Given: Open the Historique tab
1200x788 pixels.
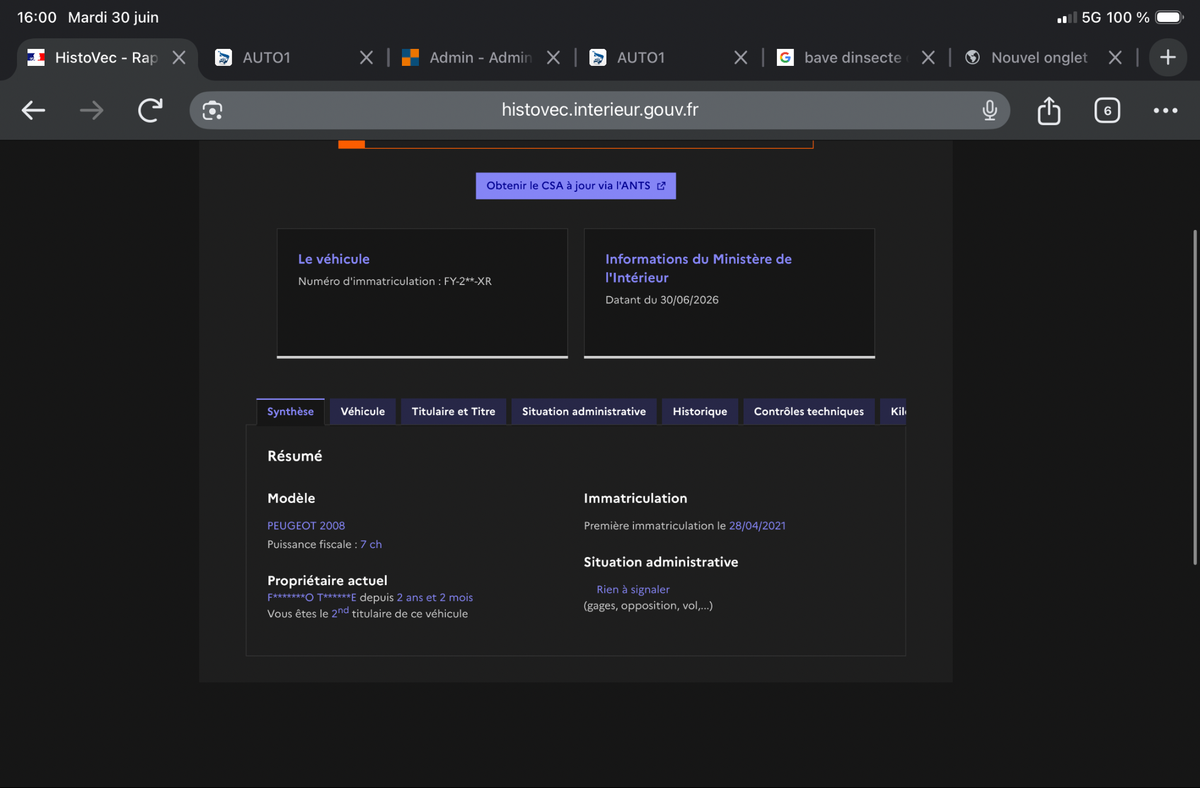Looking at the screenshot, I should tap(700, 411).
